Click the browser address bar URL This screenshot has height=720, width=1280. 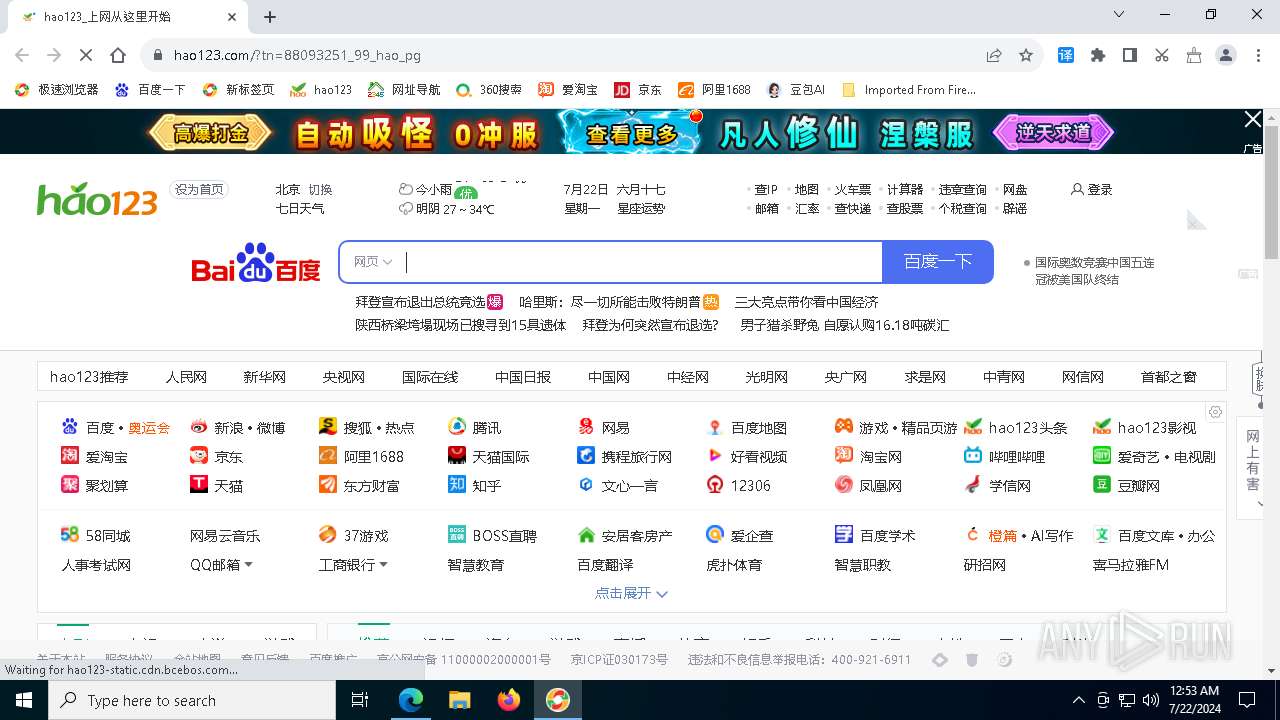[297, 56]
